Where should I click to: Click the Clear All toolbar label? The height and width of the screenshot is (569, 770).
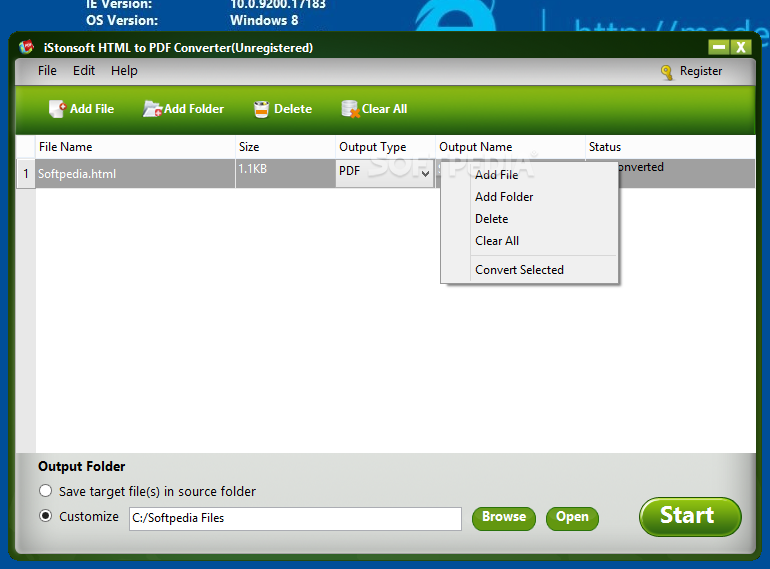[x=385, y=109]
